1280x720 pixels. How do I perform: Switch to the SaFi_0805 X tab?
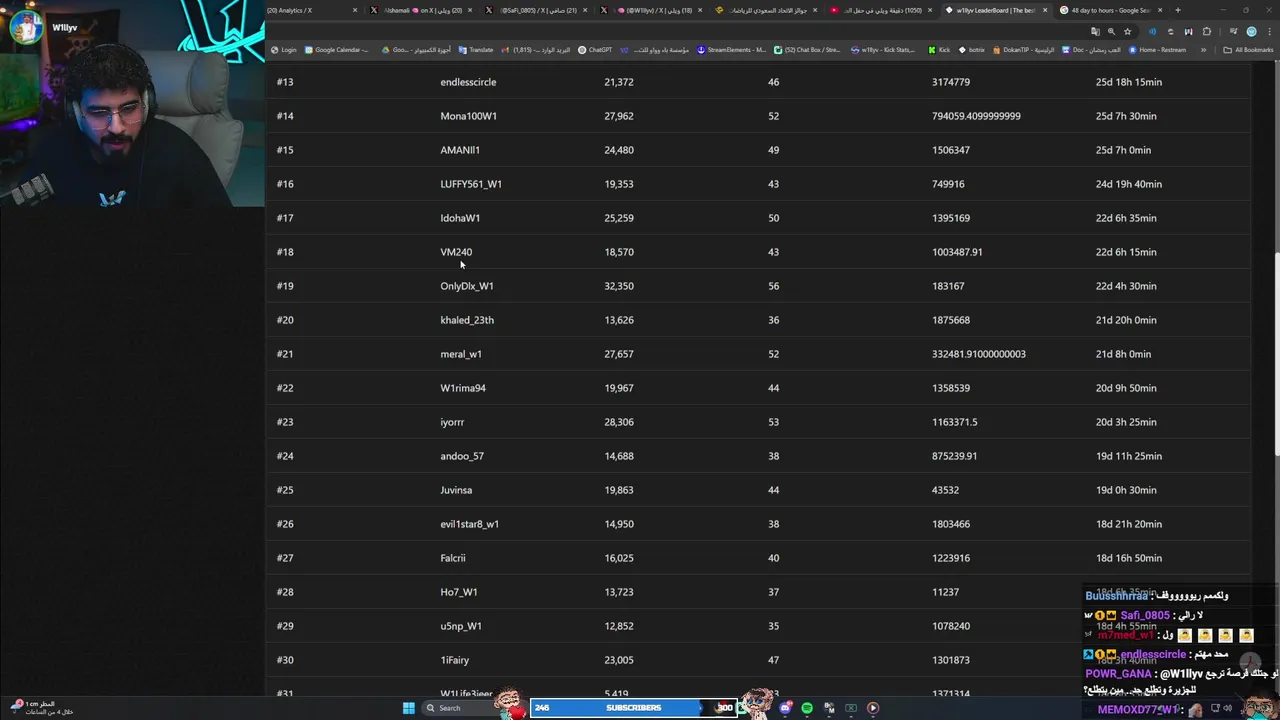pos(535,10)
